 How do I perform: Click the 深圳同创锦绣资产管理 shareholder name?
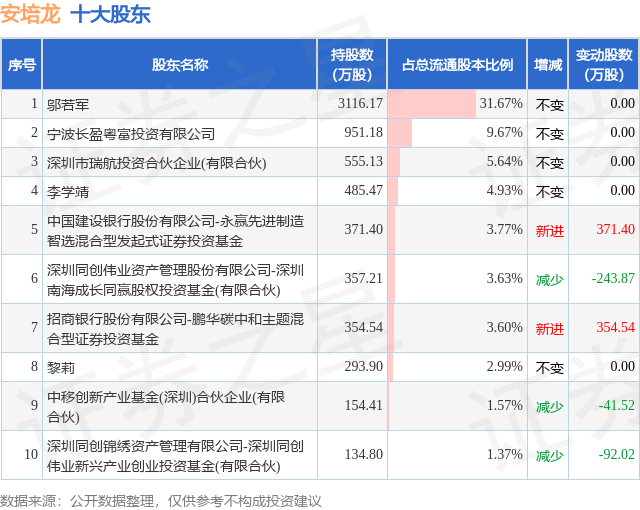[175, 455]
